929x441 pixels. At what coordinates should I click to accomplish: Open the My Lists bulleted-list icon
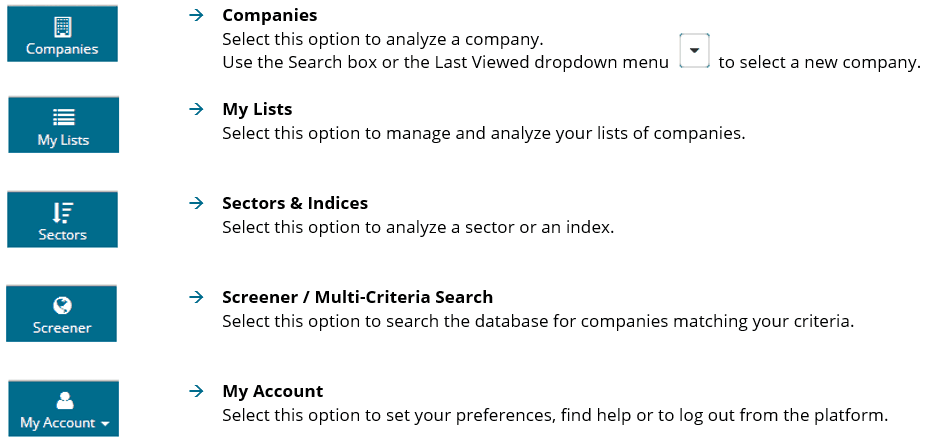63,117
